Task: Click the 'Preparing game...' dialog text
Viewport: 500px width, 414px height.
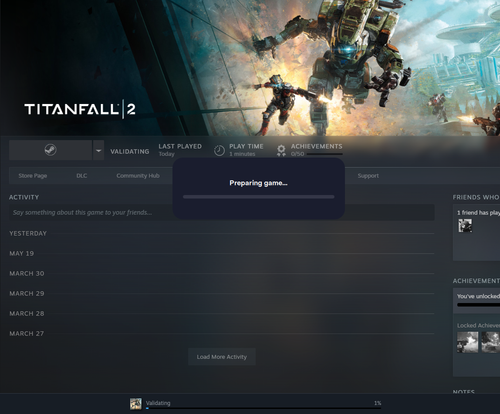Action: click(258, 183)
